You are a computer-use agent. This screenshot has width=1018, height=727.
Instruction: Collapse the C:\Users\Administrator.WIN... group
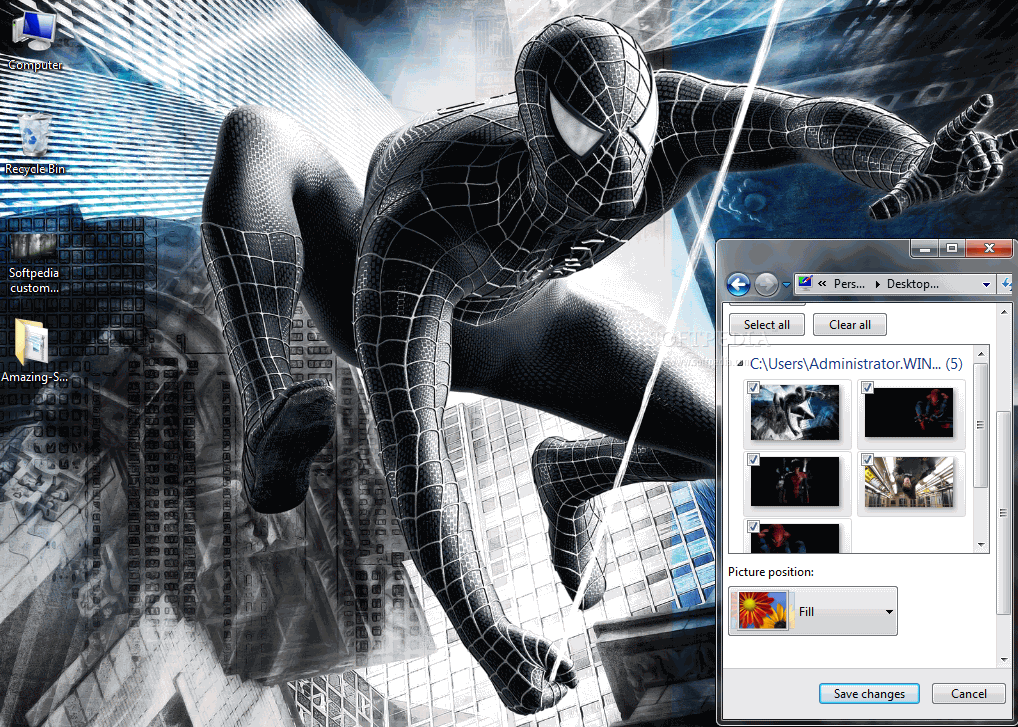741,364
